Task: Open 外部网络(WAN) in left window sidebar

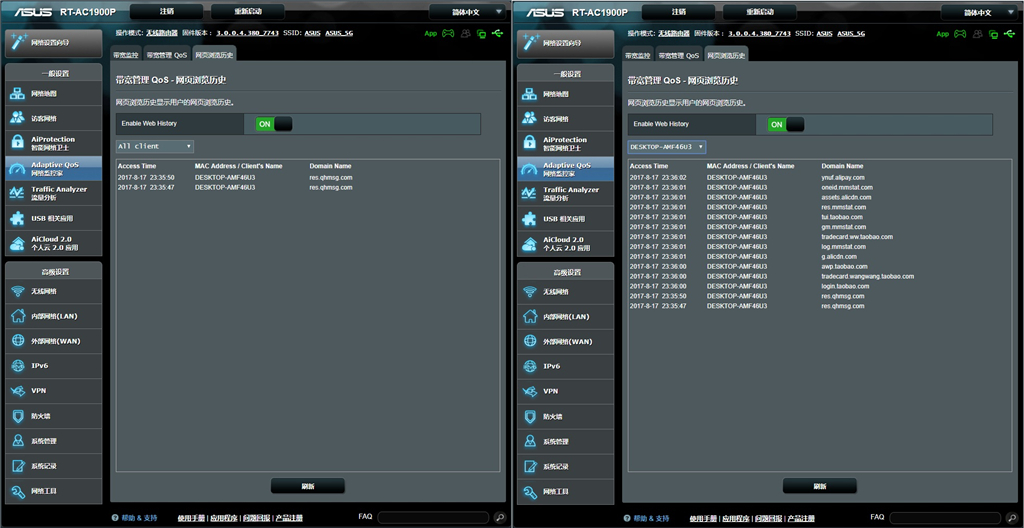Action: click(x=54, y=341)
